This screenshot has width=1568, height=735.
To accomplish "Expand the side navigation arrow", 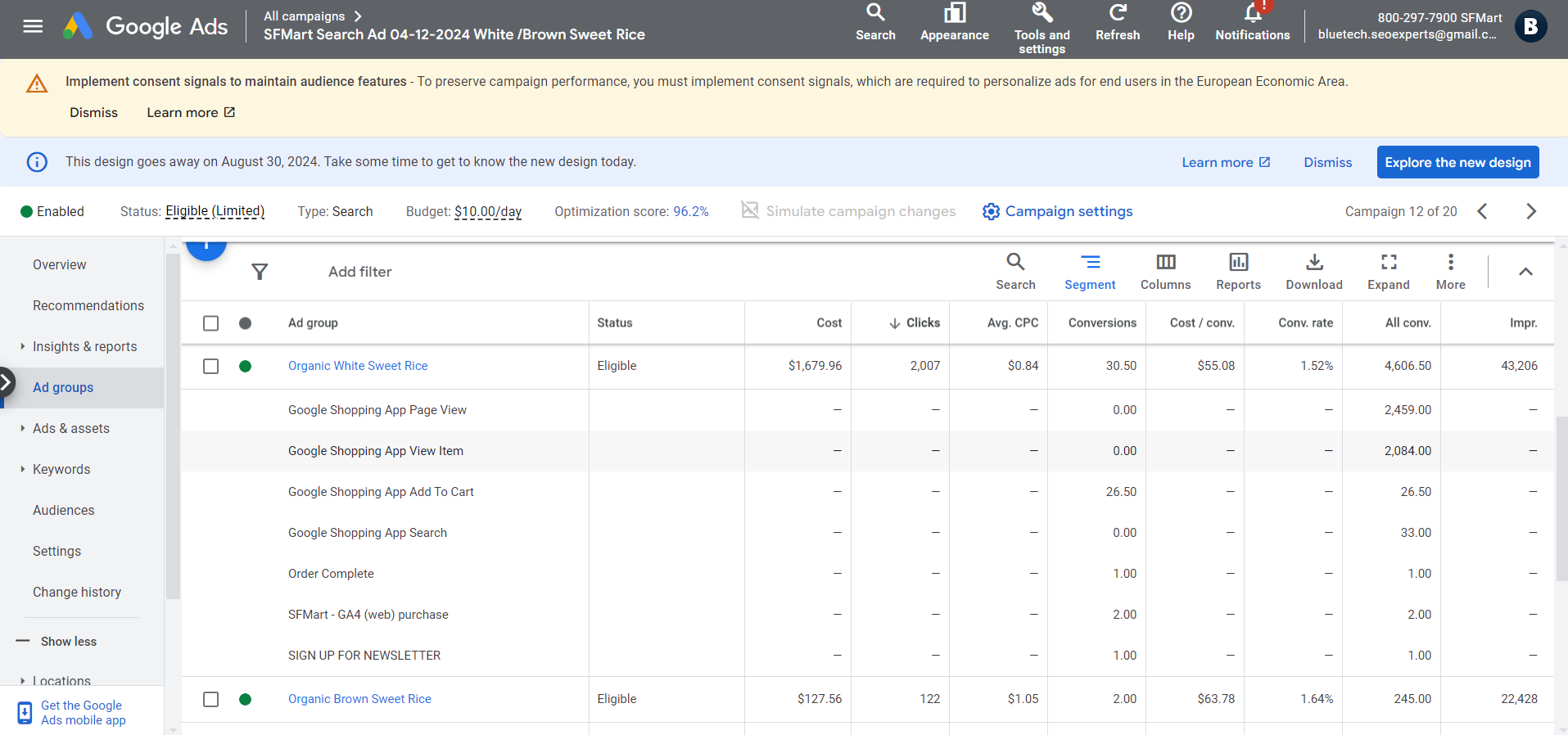I will click(7, 381).
